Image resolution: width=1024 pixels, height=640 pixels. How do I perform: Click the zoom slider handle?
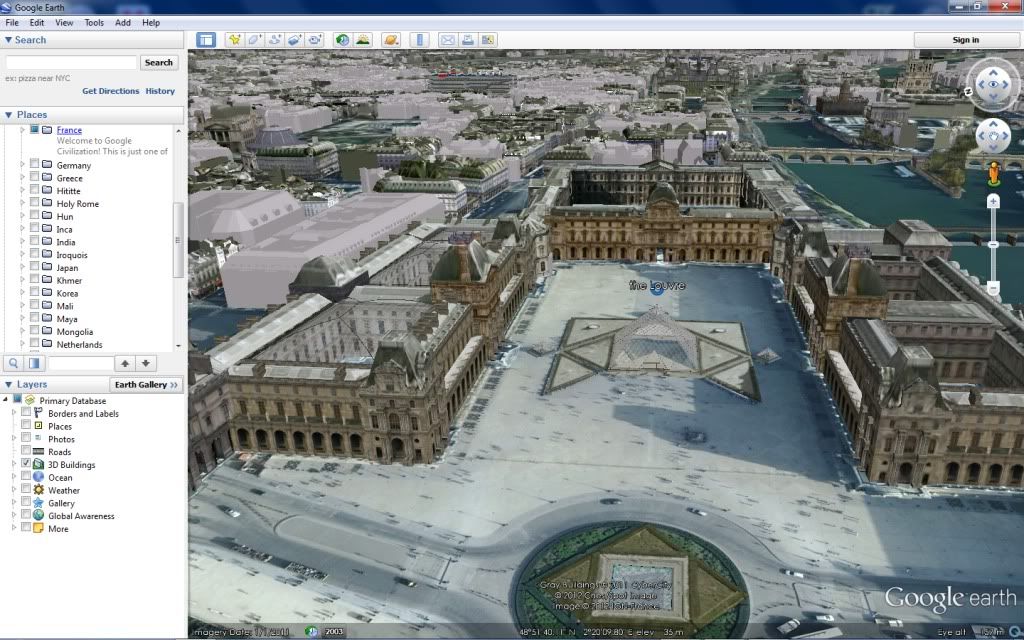coord(993,244)
